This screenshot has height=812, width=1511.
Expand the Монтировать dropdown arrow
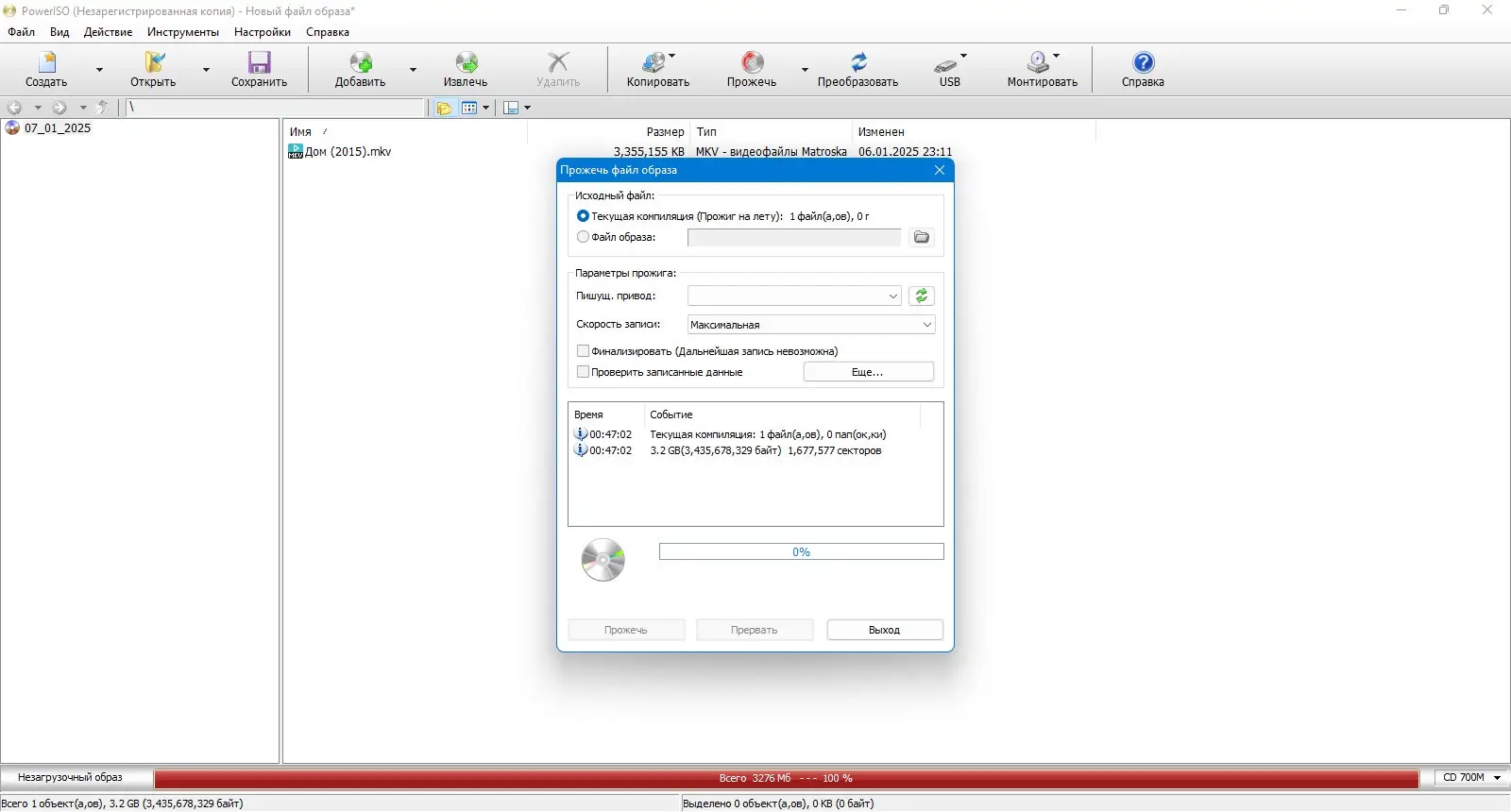point(1056,56)
